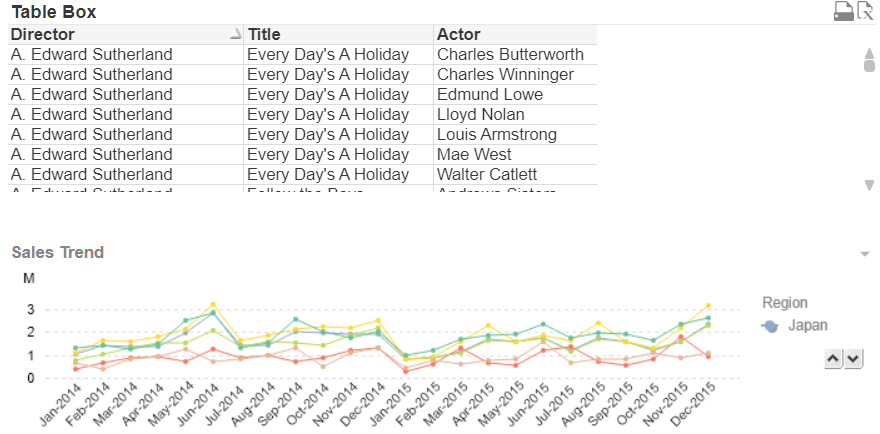Select the Mae West actor cell
This screenshot has width=880, height=434.
474,154
